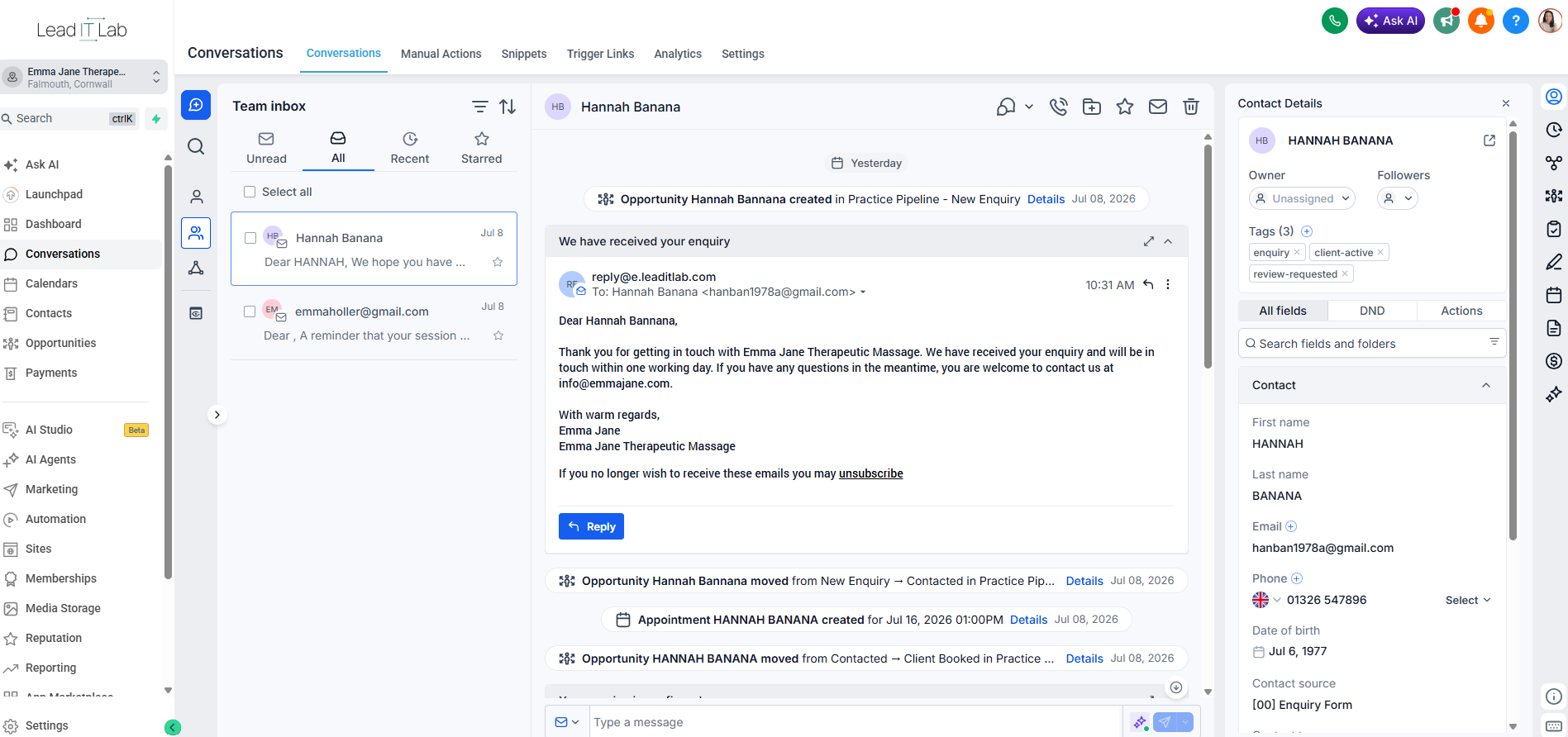Open the Snippets tab
Screen dimensions: 1568x737
coord(524,54)
